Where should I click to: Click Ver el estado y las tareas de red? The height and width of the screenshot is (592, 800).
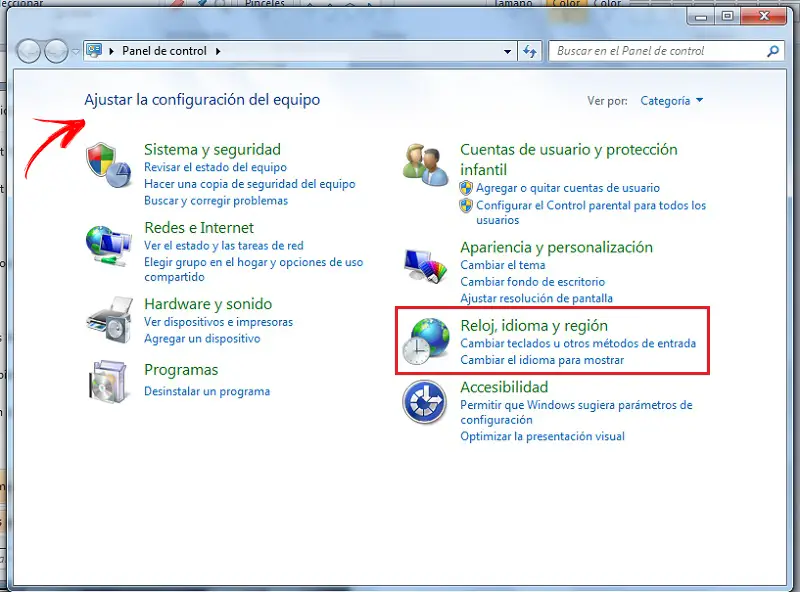point(223,245)
